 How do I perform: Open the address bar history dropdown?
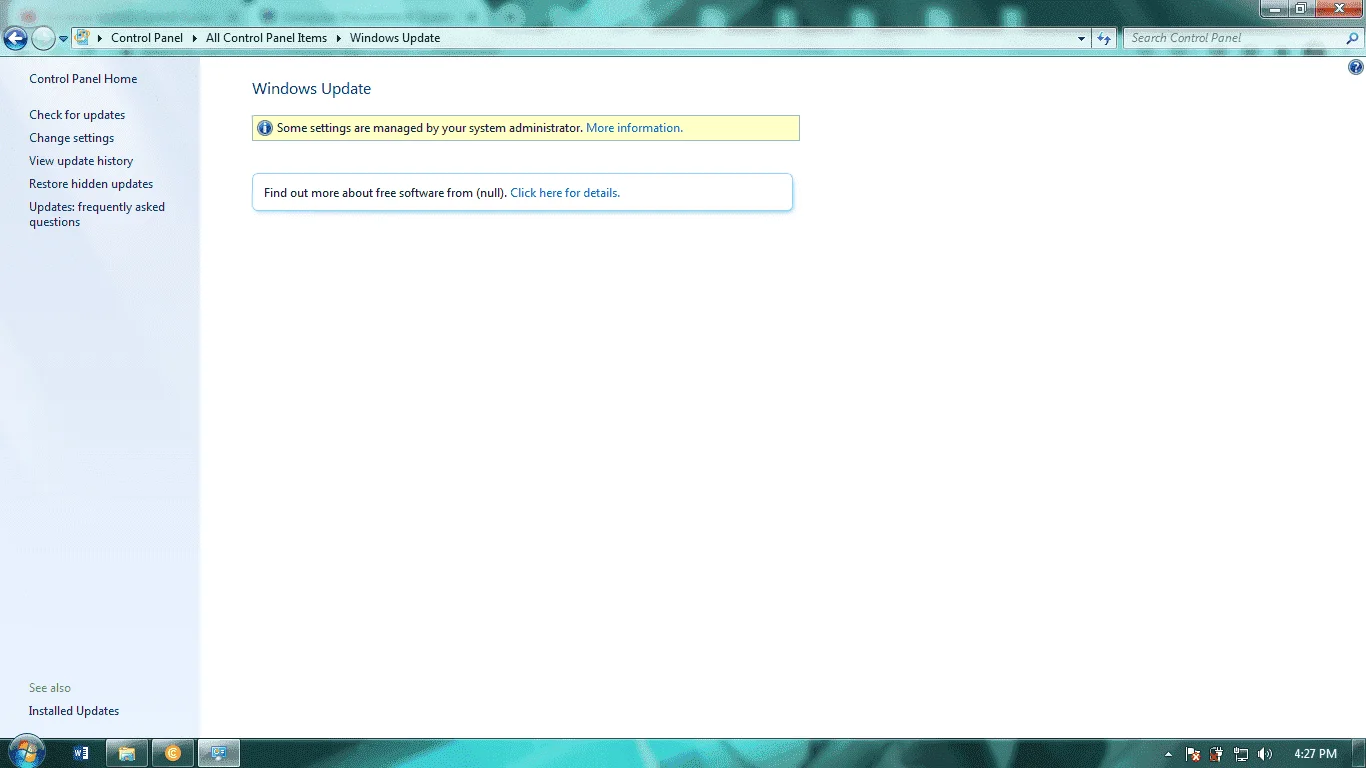pyautogui.click(x=1082, y=38)
